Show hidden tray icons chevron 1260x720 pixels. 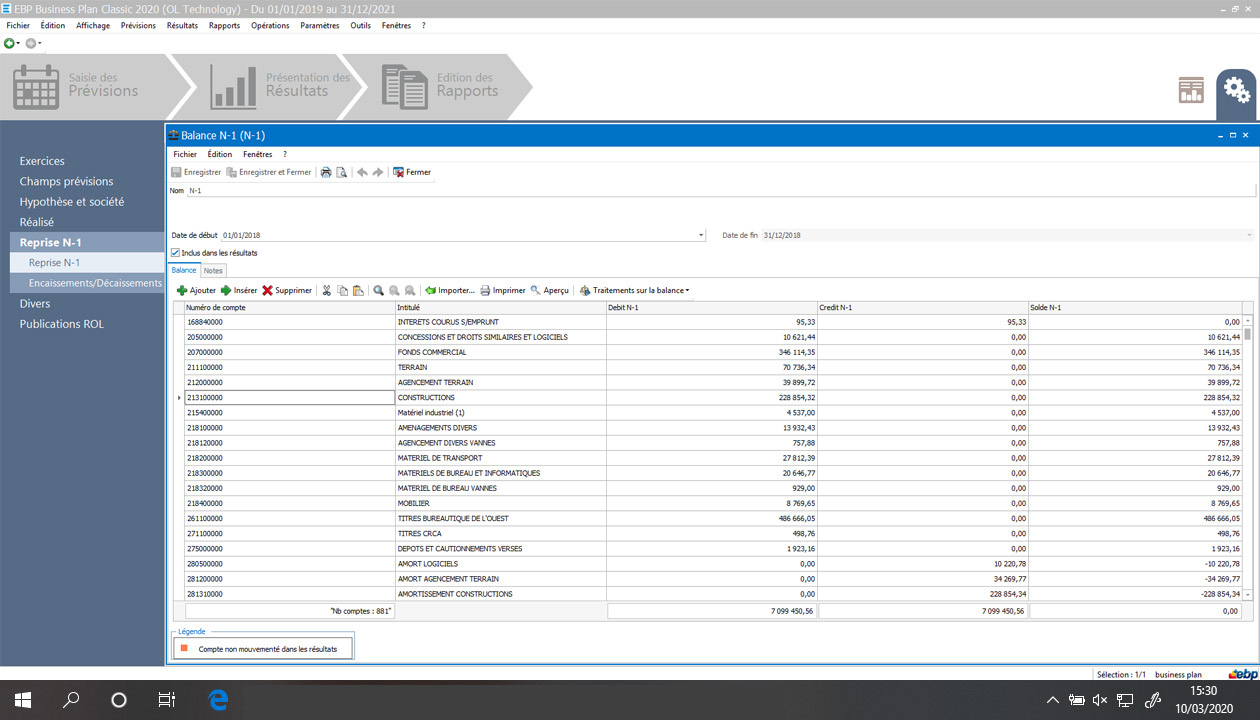tap(1053, 700)
